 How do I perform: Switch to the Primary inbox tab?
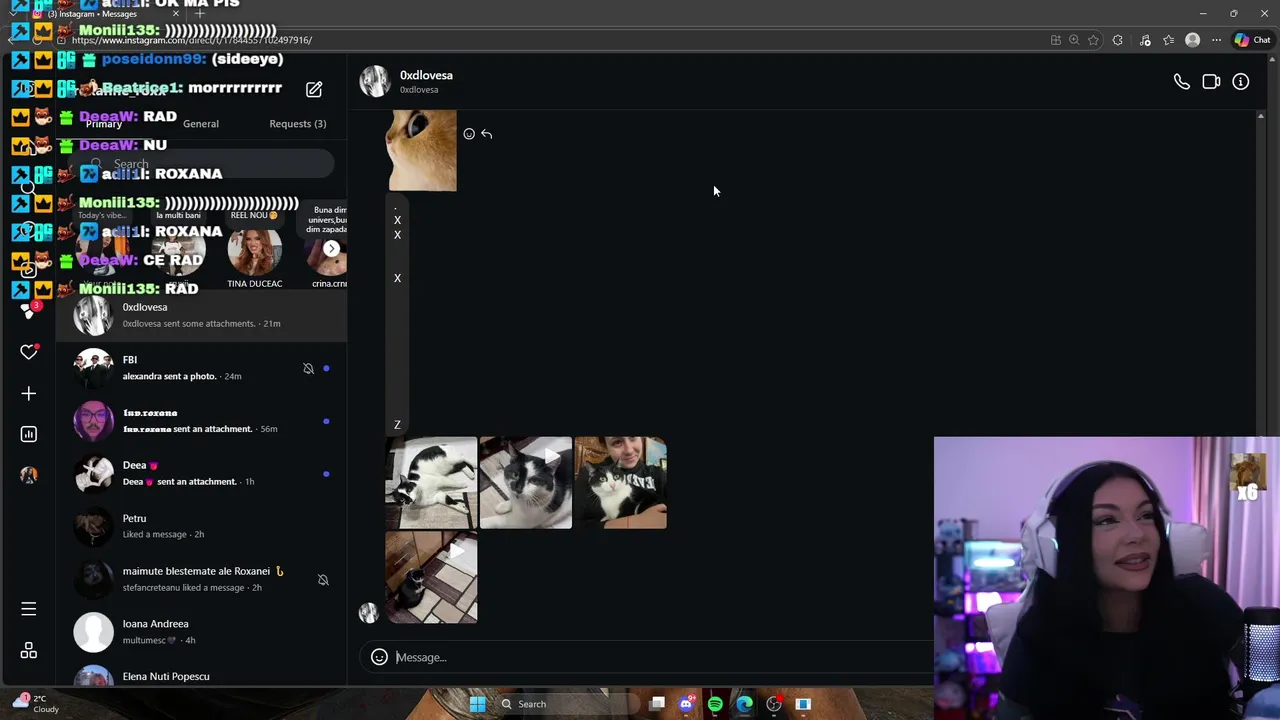104,124
